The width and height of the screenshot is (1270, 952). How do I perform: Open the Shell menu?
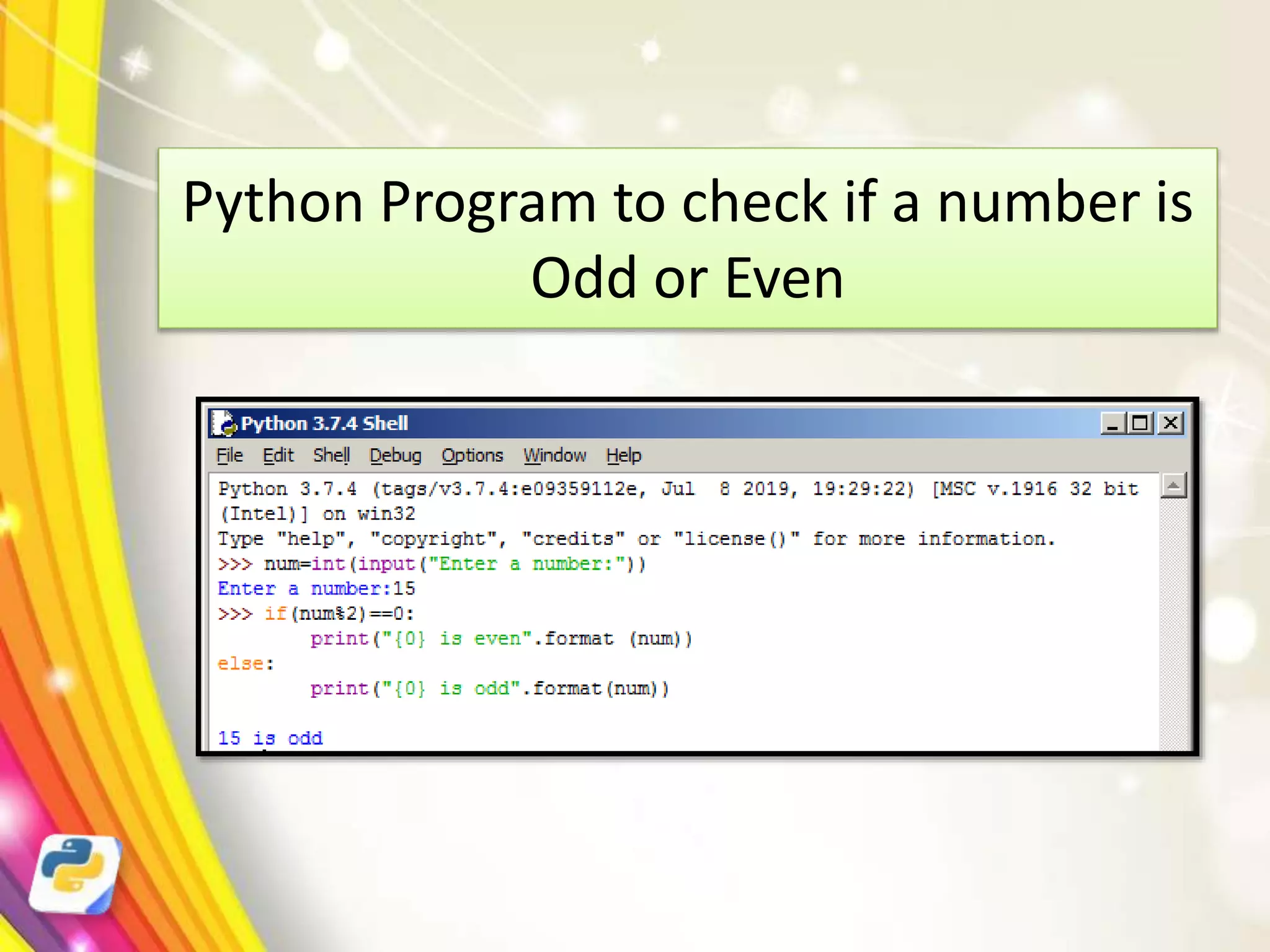click(x=332, y=456)
